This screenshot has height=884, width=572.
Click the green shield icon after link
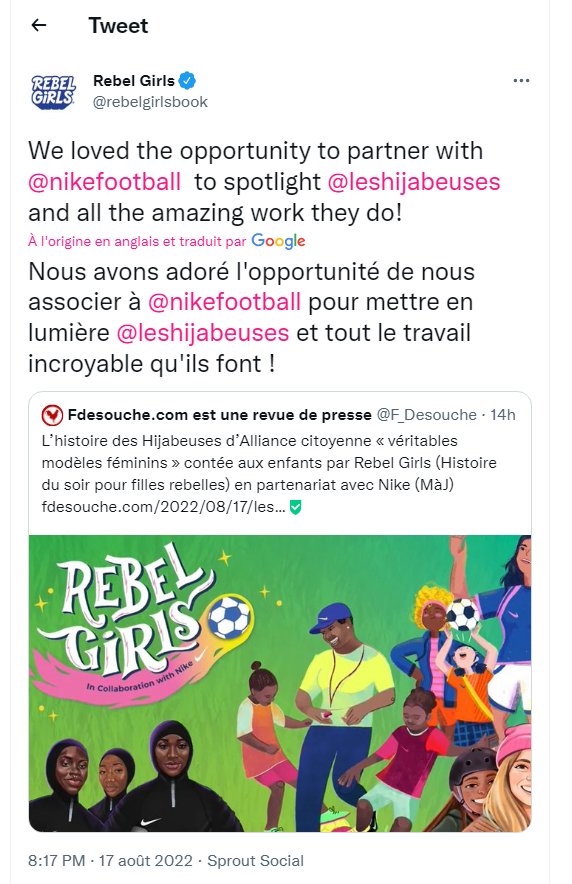coord(295,507)
